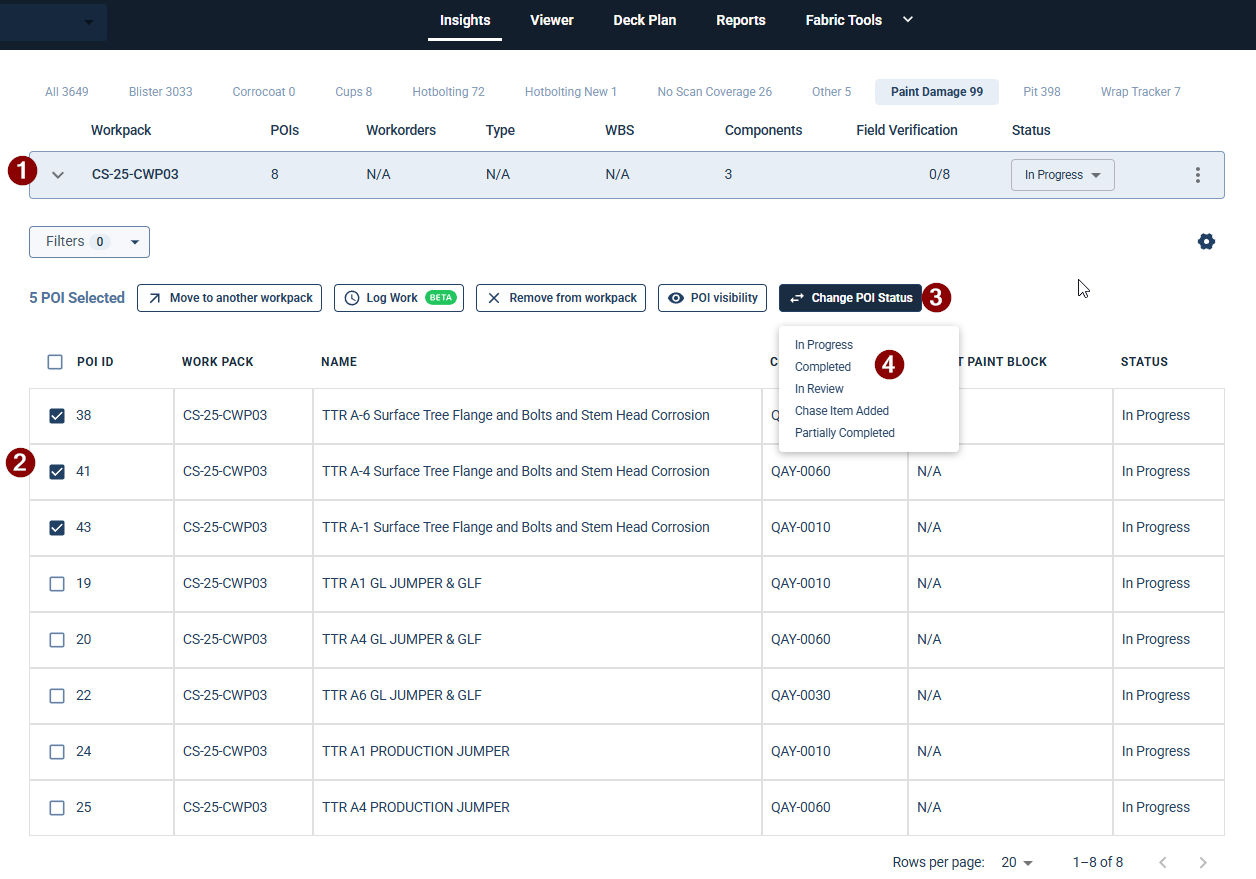Viewport: 1256px width, 879px height.
Task: Select the Pit 398 category tab
Action: [x=1041, y=92]
